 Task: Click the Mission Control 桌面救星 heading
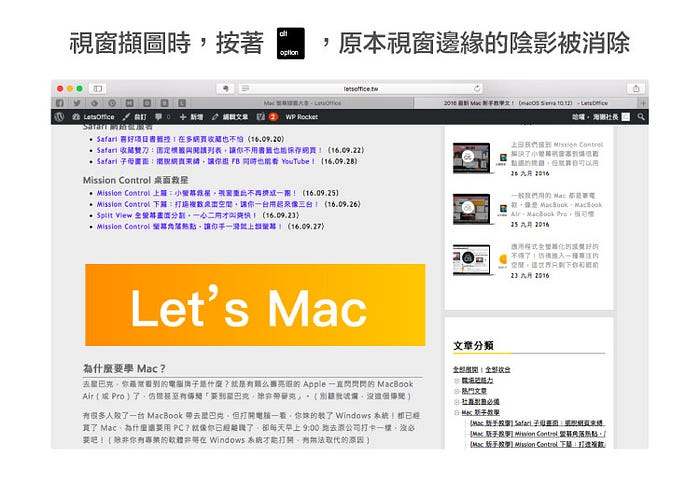point(135,180)
